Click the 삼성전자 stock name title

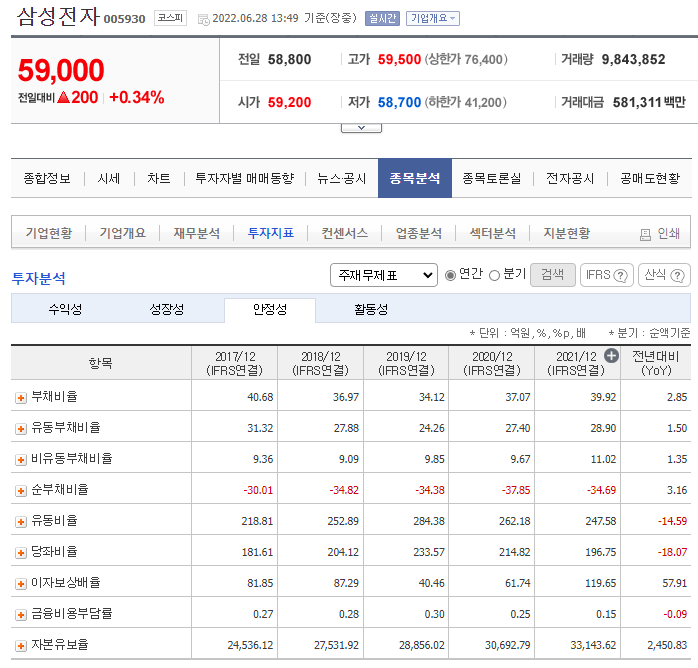[58, 16]
